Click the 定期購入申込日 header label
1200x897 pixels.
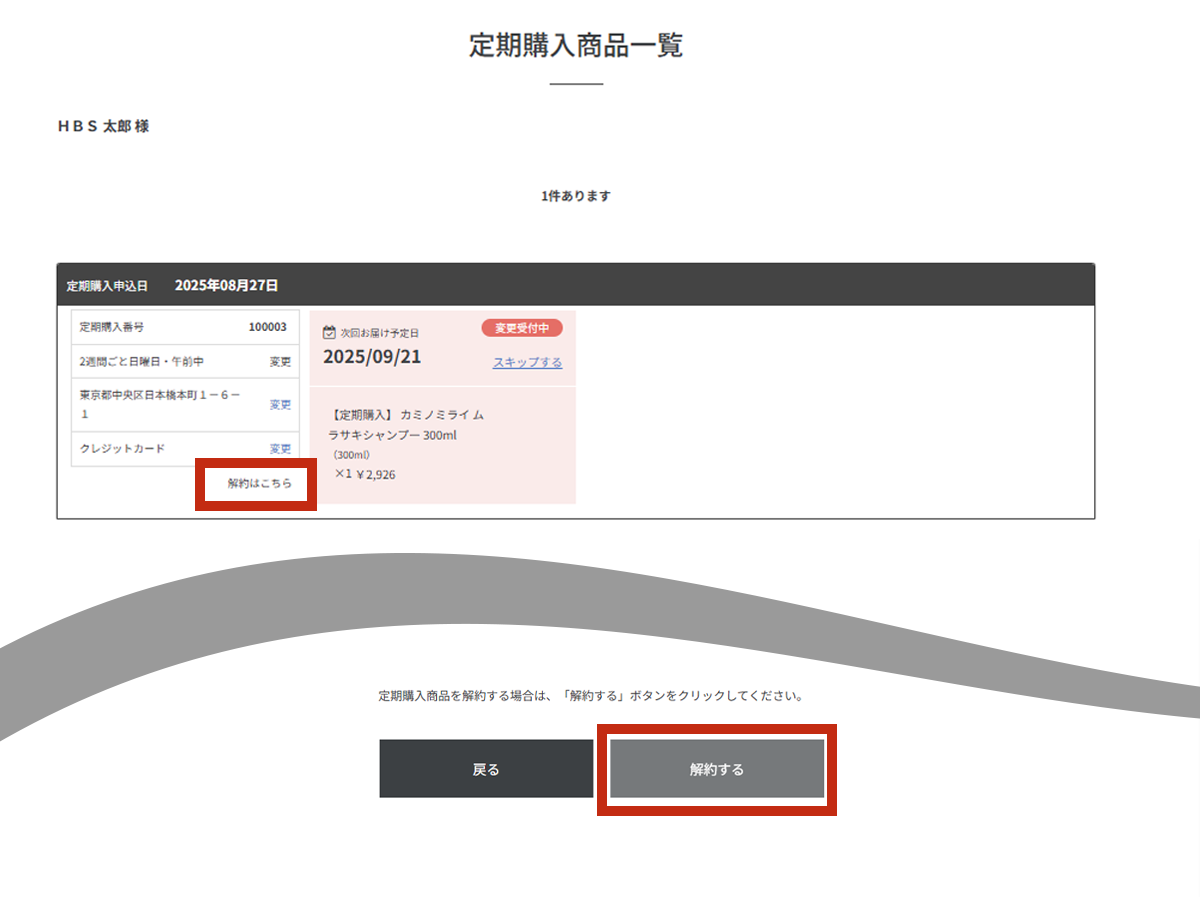point(107,286)
